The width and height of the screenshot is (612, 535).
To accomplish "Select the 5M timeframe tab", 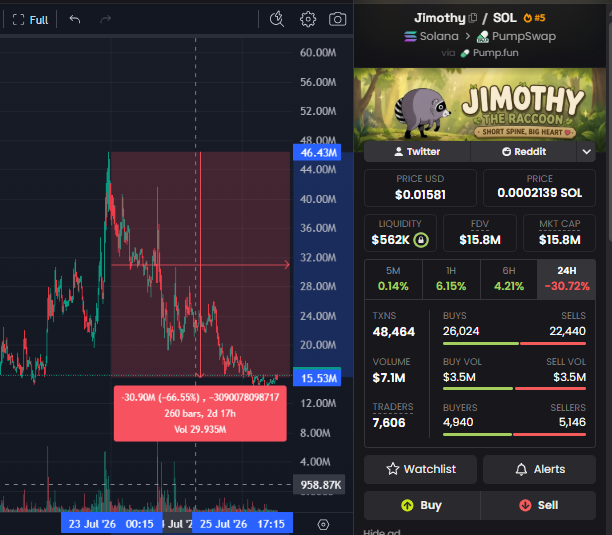I will (393, 280).
